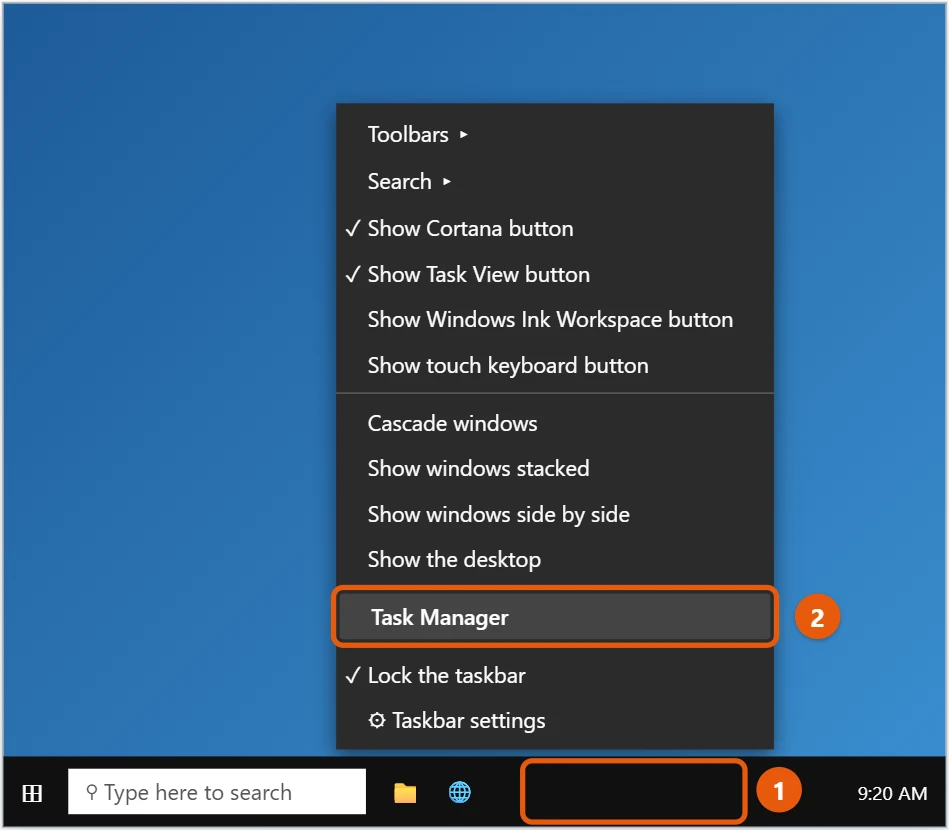Enable Show Windows Ink Workspace button
This screenshot has width=949, height=830.
click(x=555, y=320)
